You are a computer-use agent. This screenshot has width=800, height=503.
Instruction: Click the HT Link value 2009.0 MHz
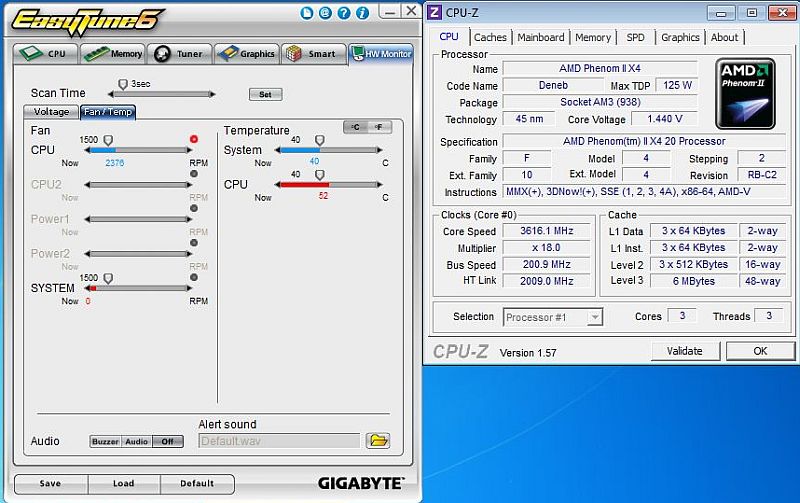(546, 281)
